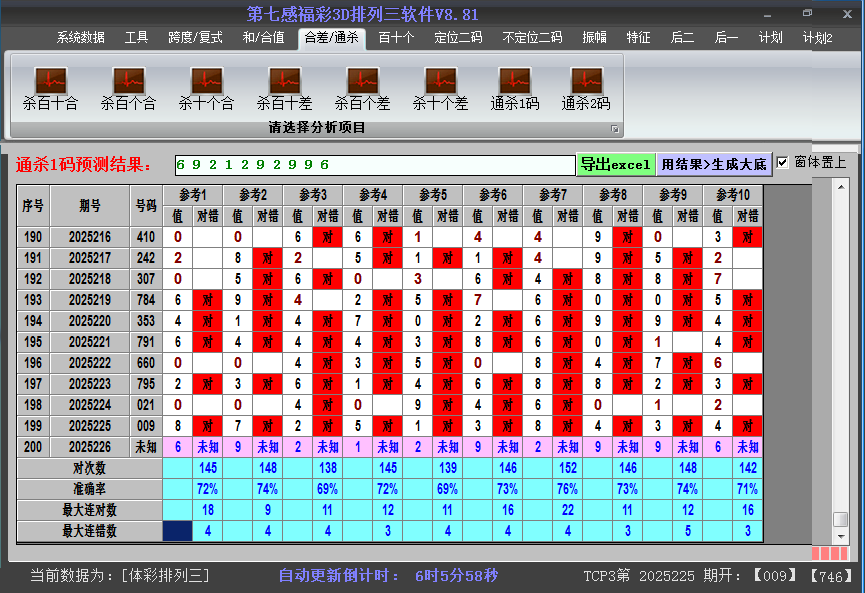Open the 杀百十合 analysis icon
Image resolution: width=865 pixels, height=593 pixels.
[50, 88]
